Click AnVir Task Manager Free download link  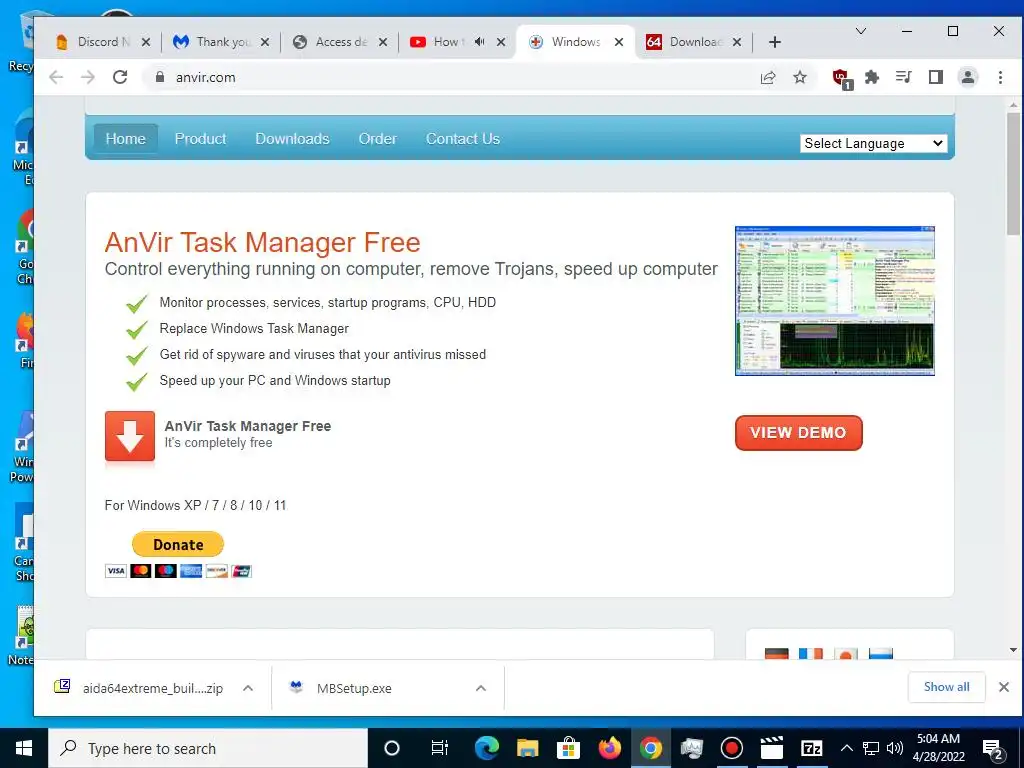pos(248,426)
